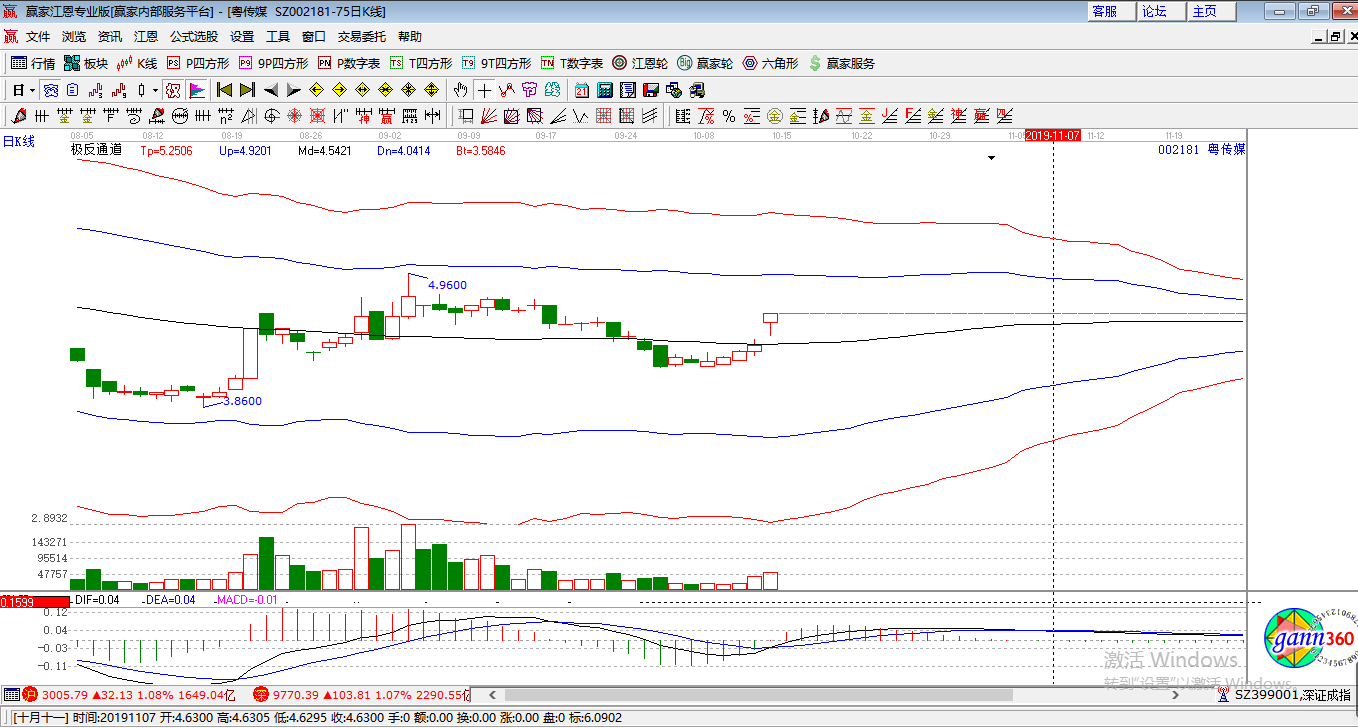The image size is (1358, 728).
Task: Open the 浏览 menu
Action: pyautogui.click(x=74, y=36)
